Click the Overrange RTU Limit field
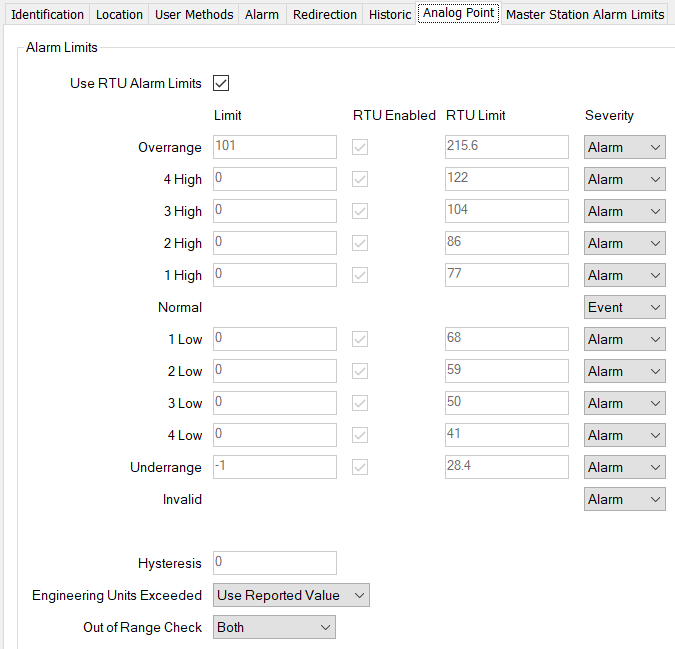The height and width of the screenshot is (649, 675). point(506,147)
